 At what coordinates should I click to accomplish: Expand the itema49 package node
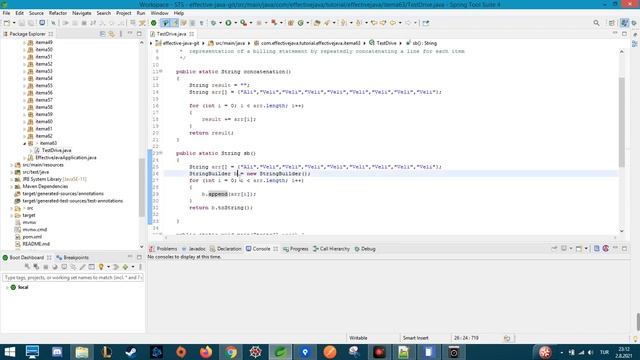tap(24, 42)
